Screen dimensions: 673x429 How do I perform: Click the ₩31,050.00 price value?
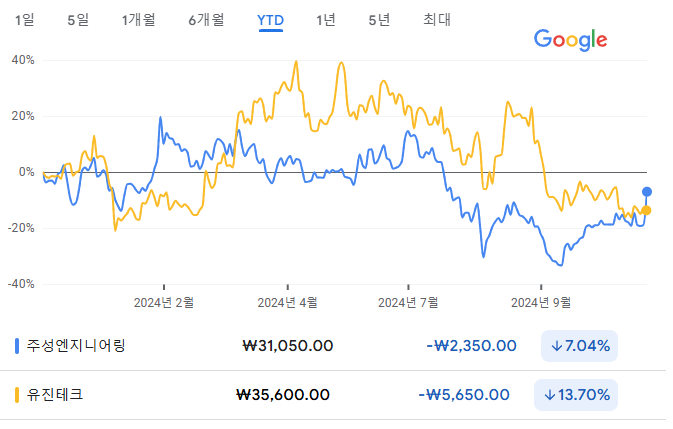288,346
